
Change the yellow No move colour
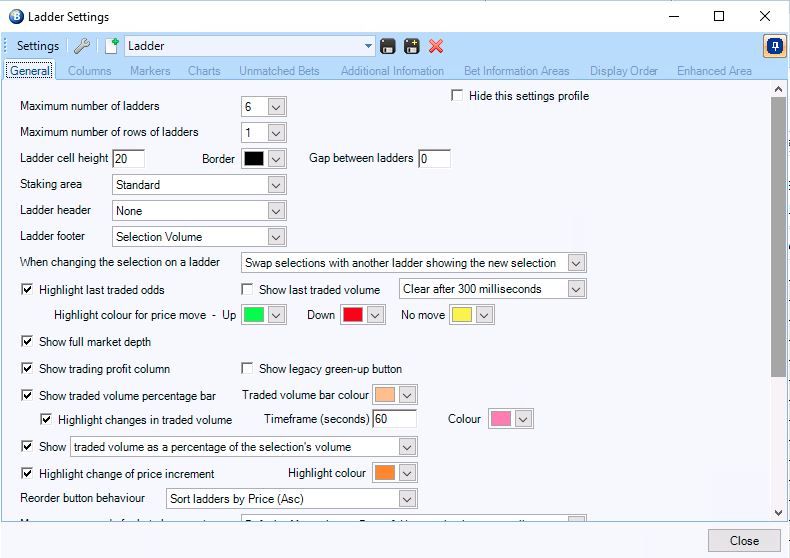[462, 315]
